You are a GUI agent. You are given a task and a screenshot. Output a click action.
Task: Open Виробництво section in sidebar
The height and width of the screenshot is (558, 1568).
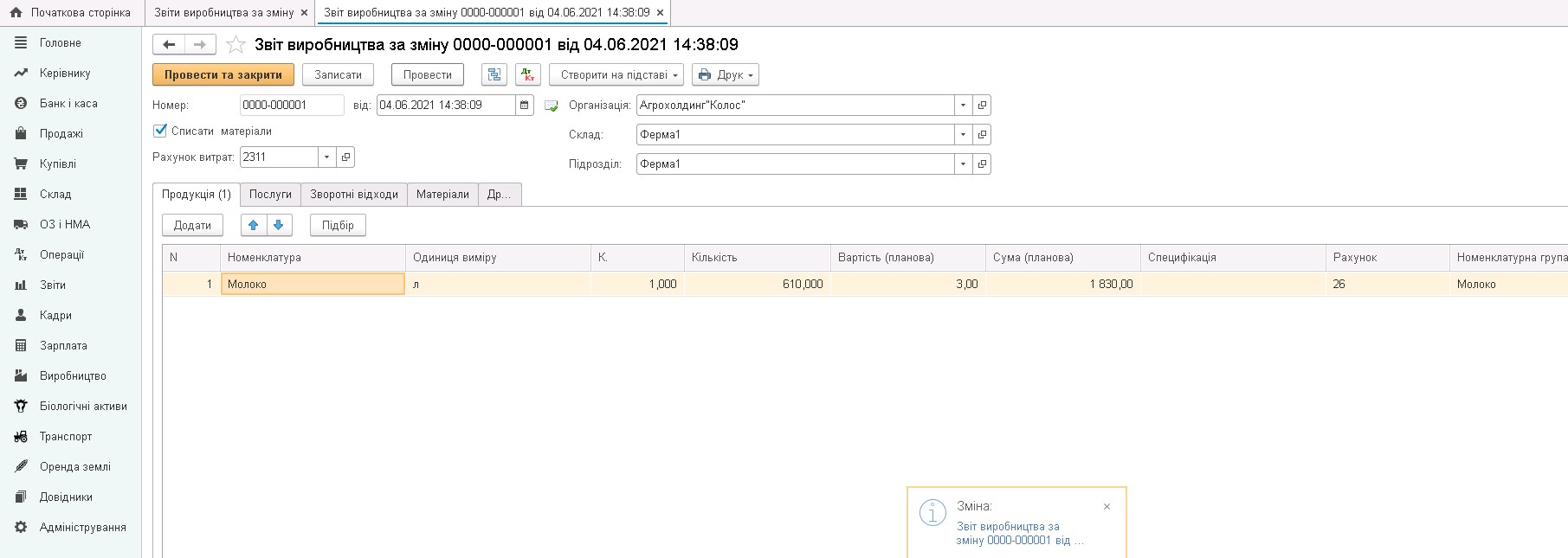point(73,376)
